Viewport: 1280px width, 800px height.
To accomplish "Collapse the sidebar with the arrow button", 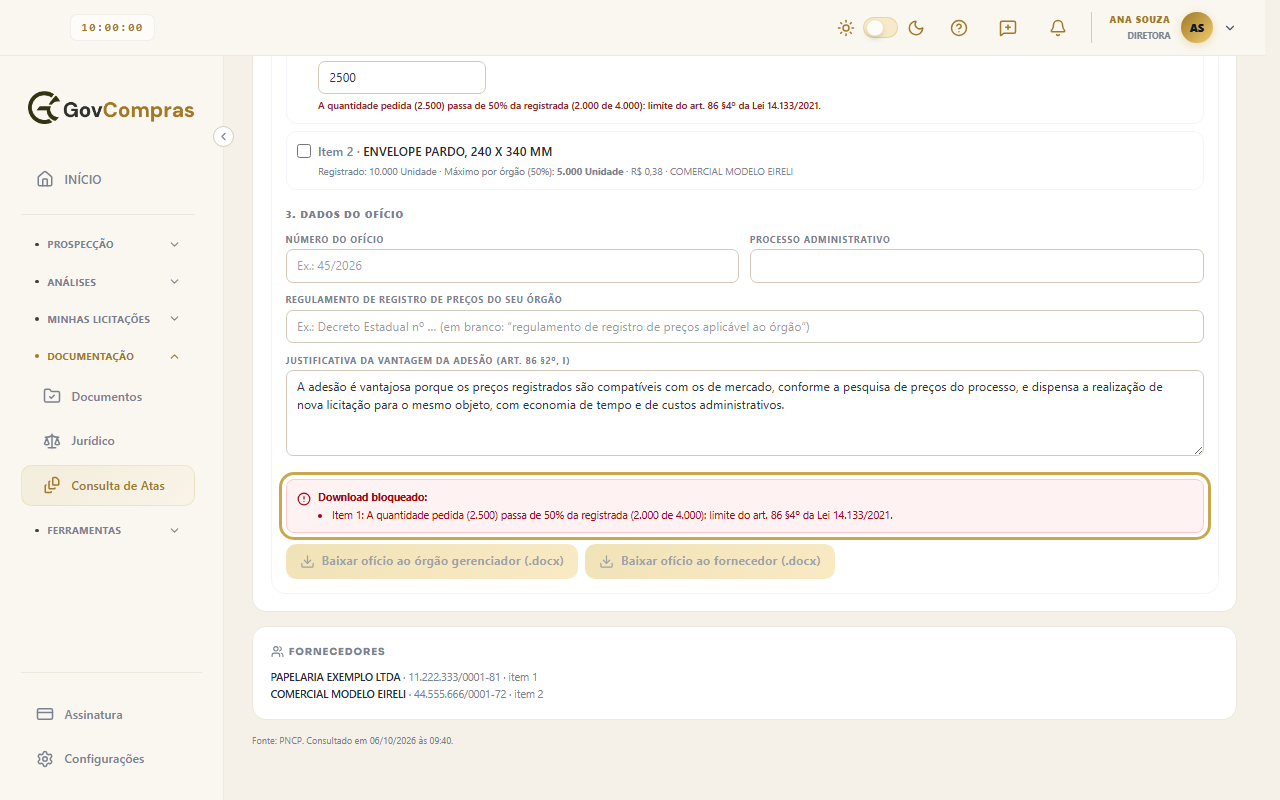I will [224, 136].
